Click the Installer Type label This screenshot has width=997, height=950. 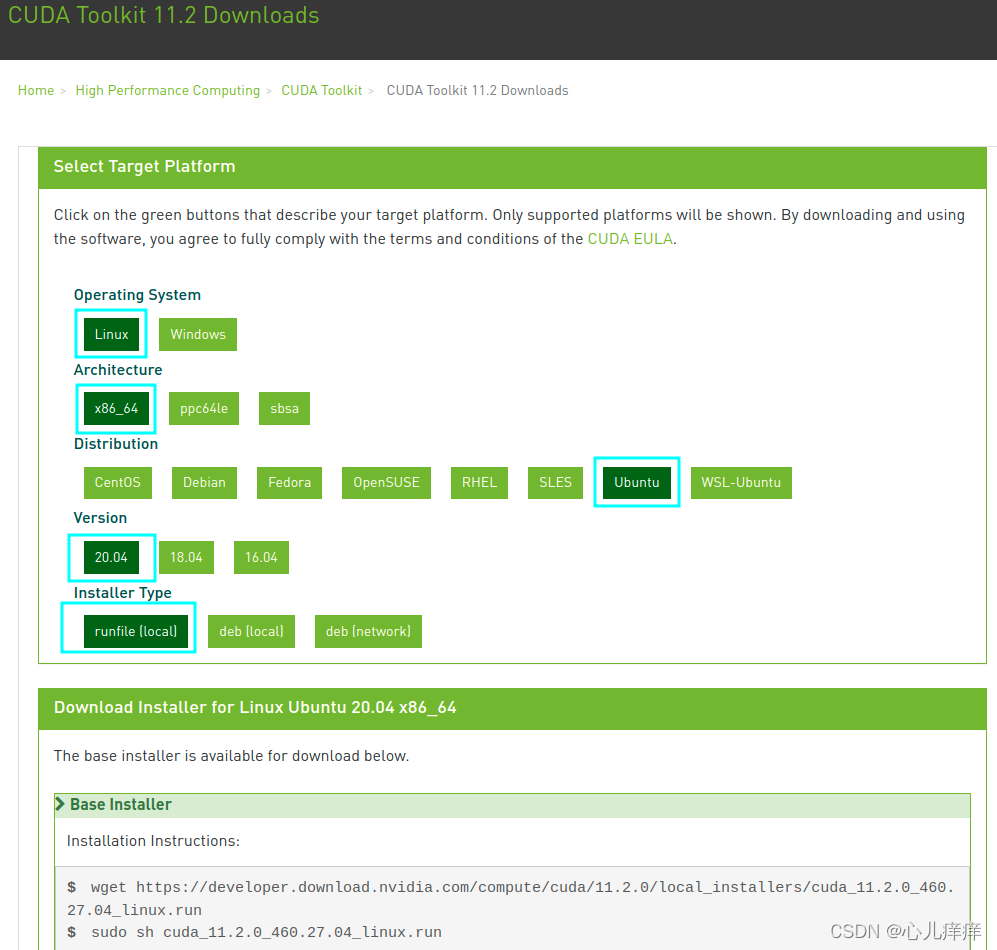pos(123,593)
